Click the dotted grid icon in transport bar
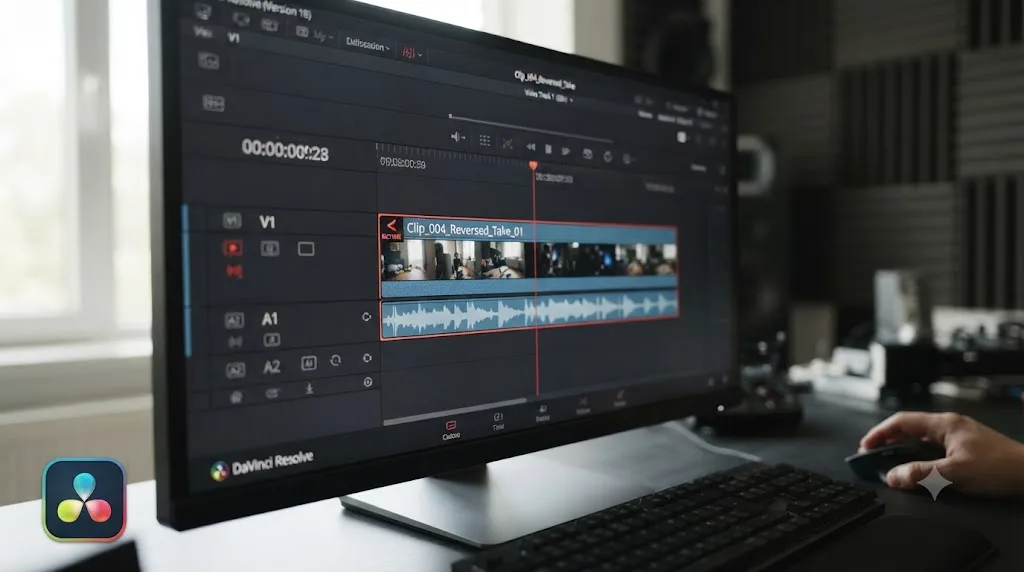The image size is (1024, 572). point(485,140)
